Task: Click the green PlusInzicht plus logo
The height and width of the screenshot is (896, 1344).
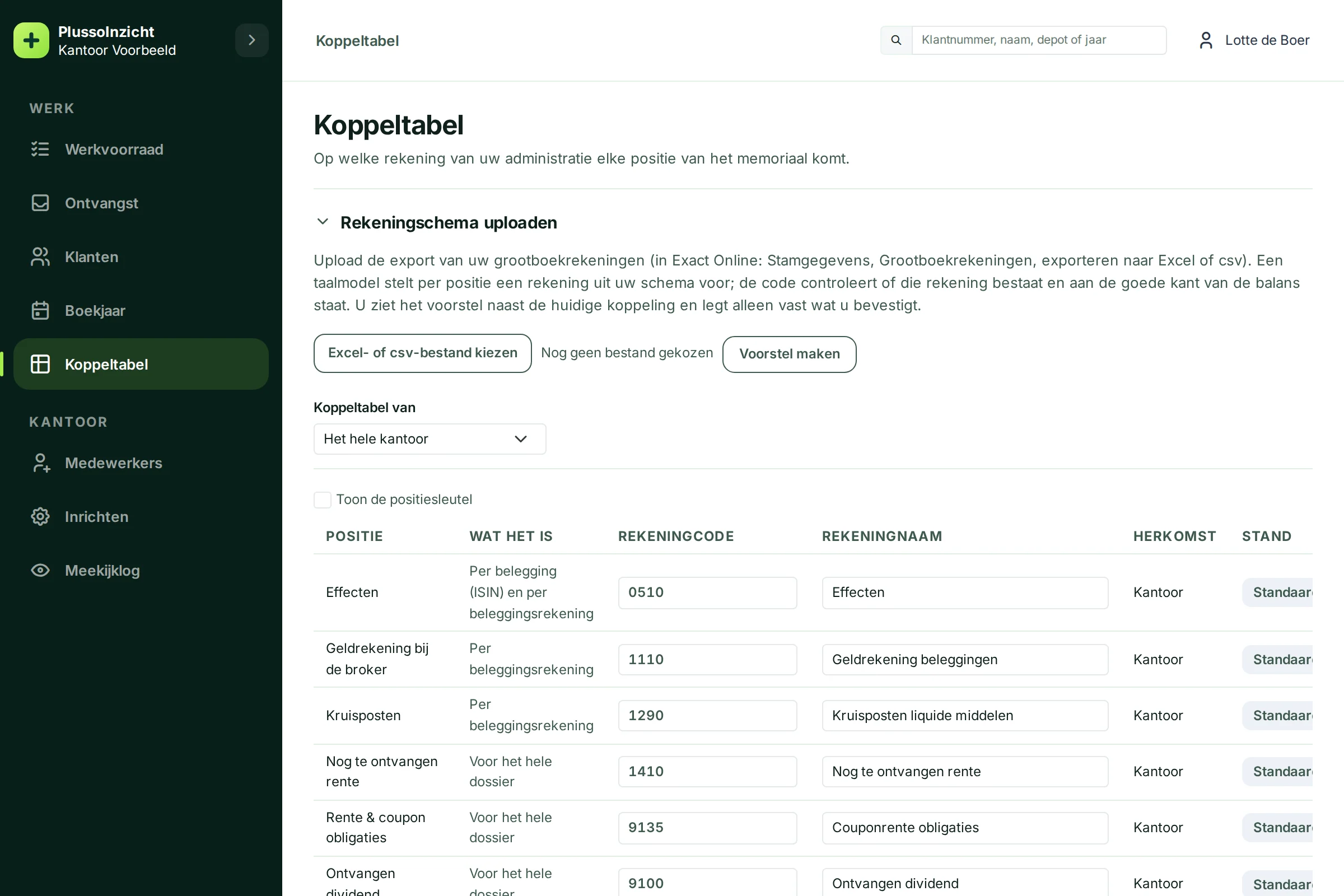Action: (31, 40)
